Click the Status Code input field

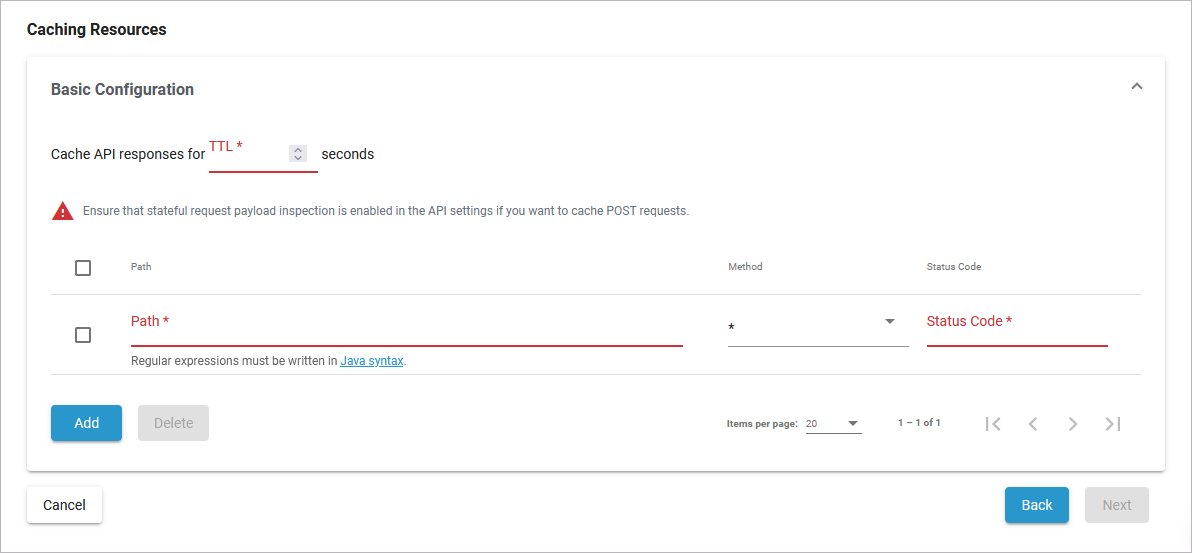click(1016, 328)
